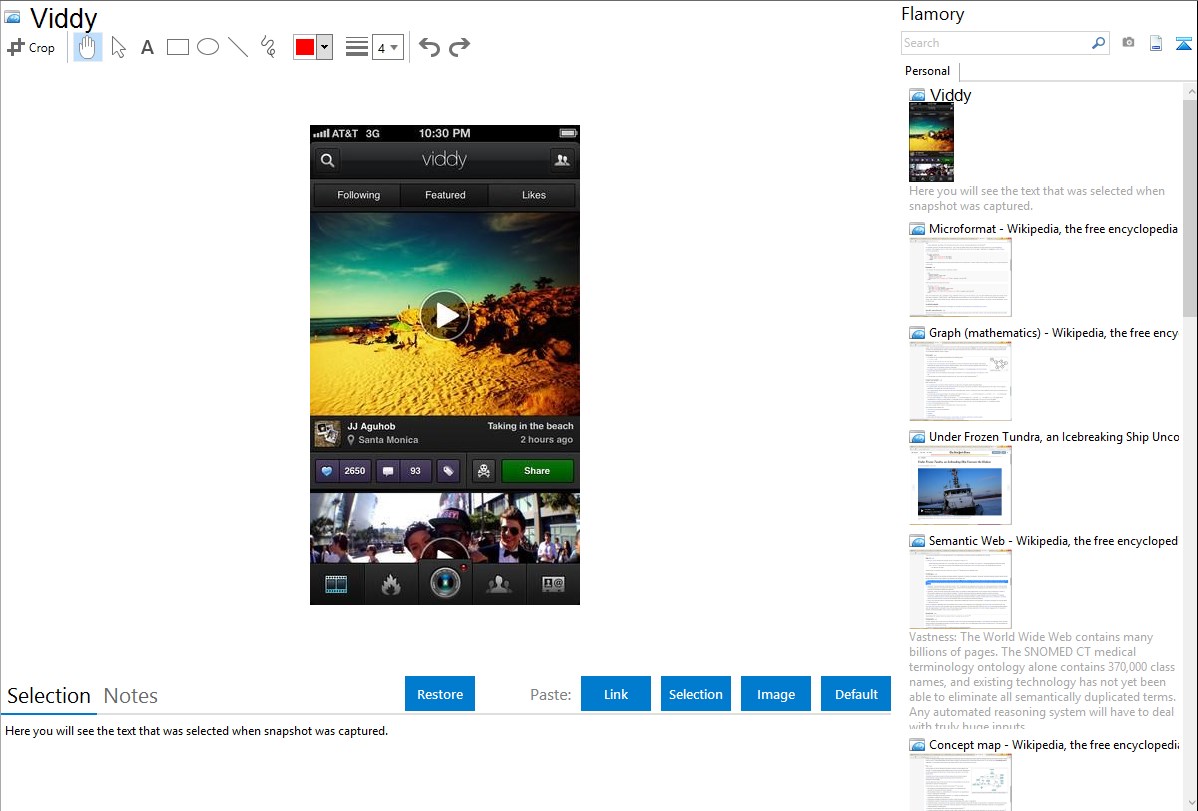Activate the hand pan tool
Viewport: 1198px width, 811px height.
(88, 47)
